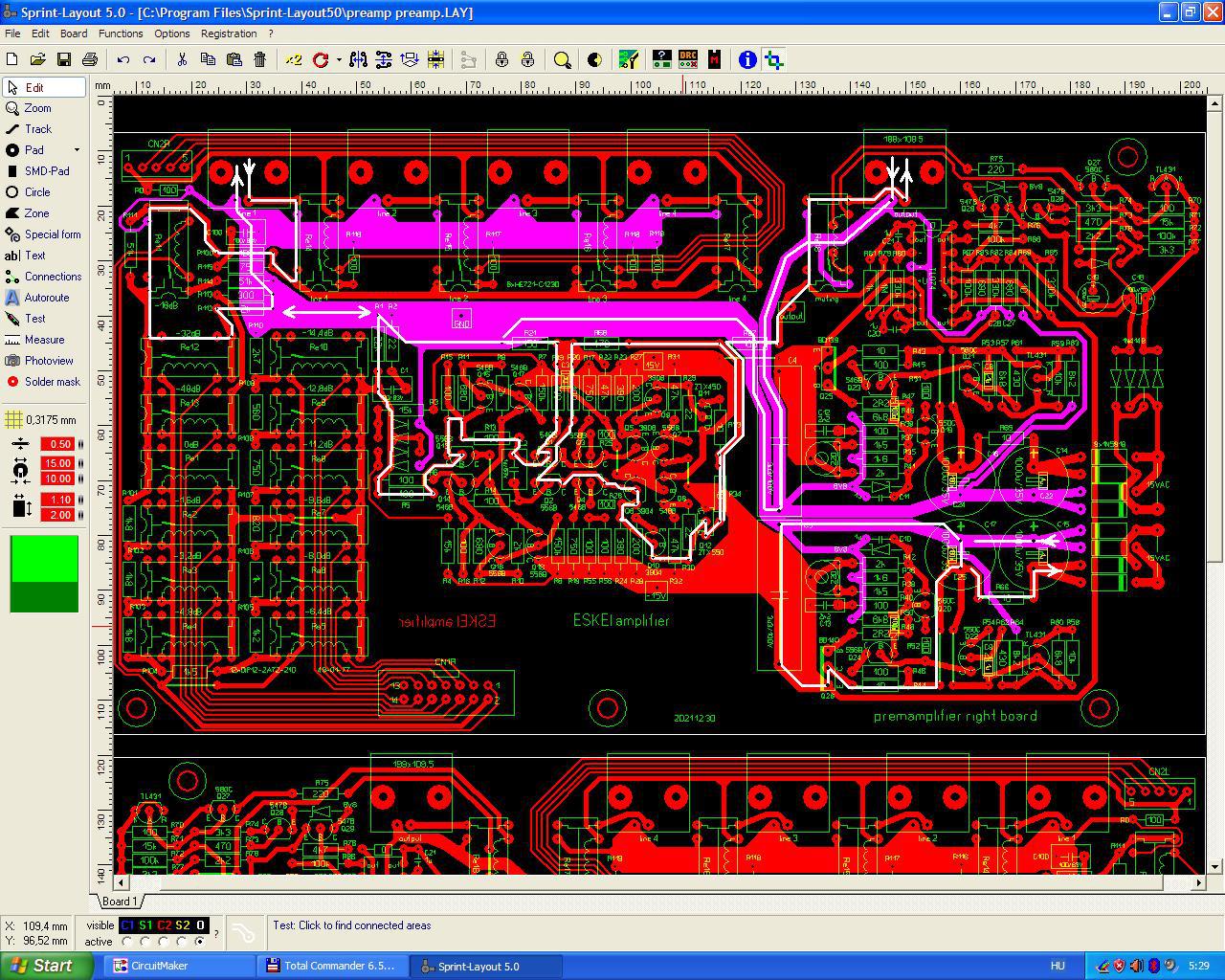Set C2 as the active layer
Screen dimensions: 1225x980
click(x=164, y=942)
